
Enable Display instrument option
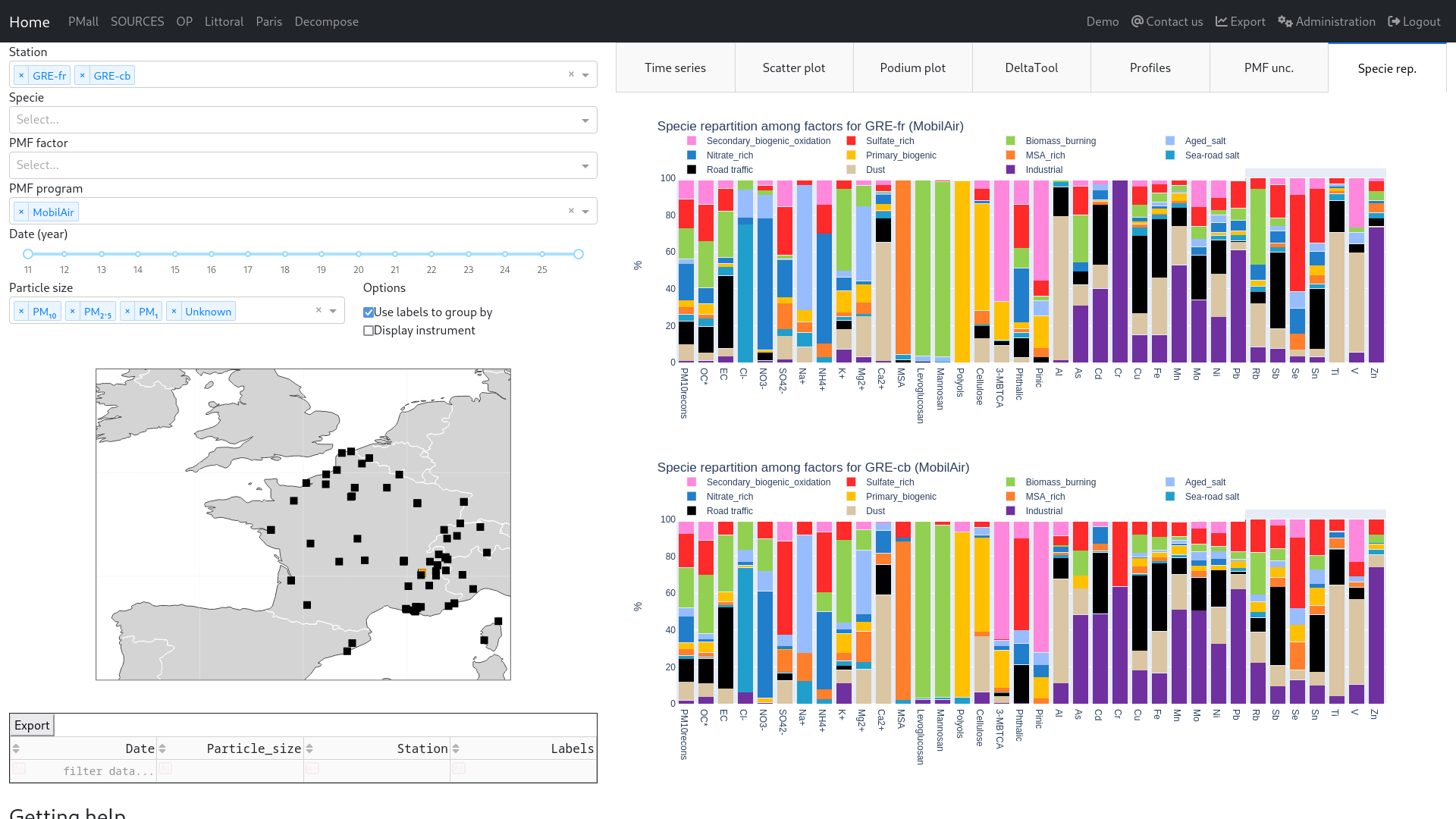[x=369, y=331]
